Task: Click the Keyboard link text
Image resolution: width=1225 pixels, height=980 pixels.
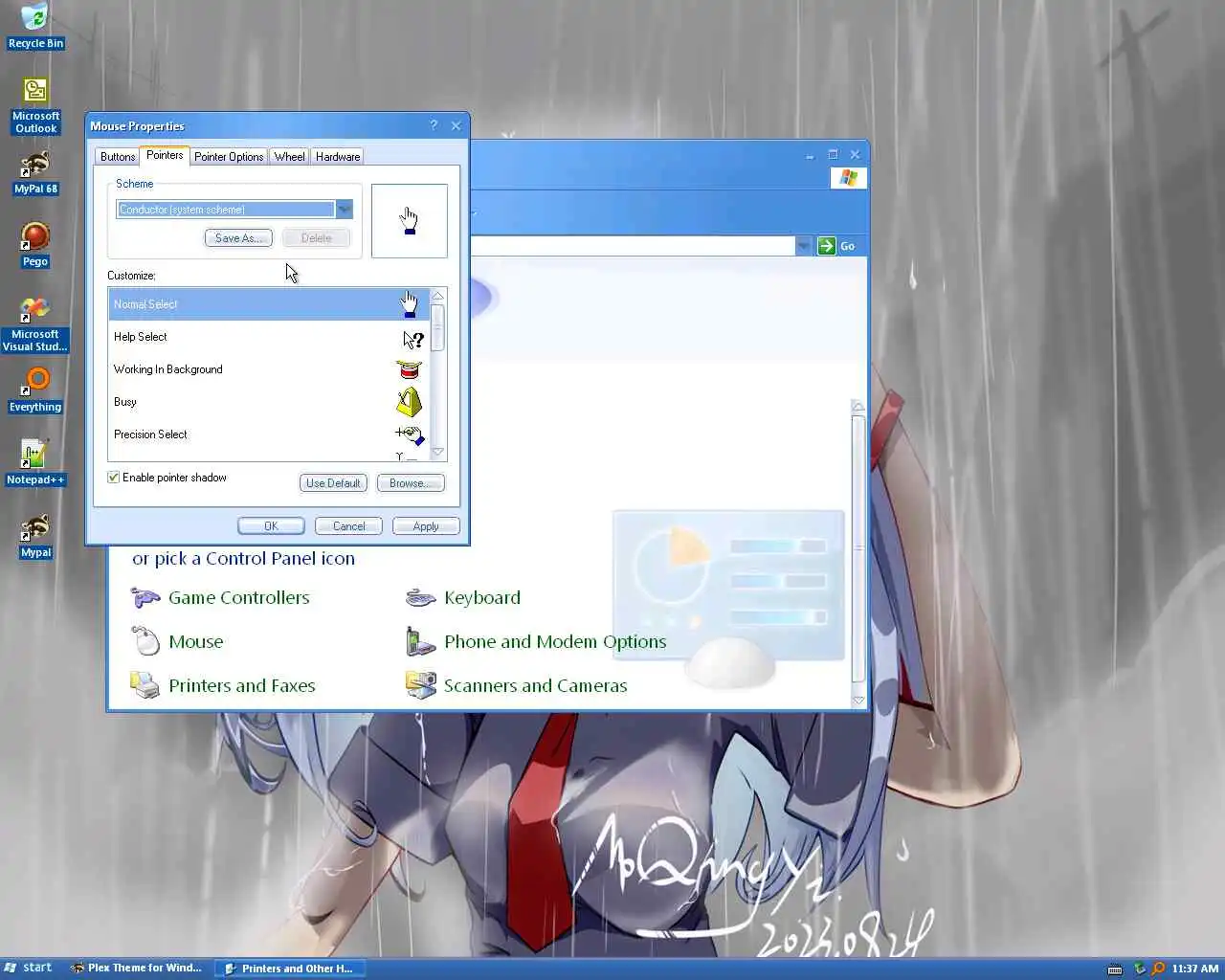Action: click(x=482, y=598)
